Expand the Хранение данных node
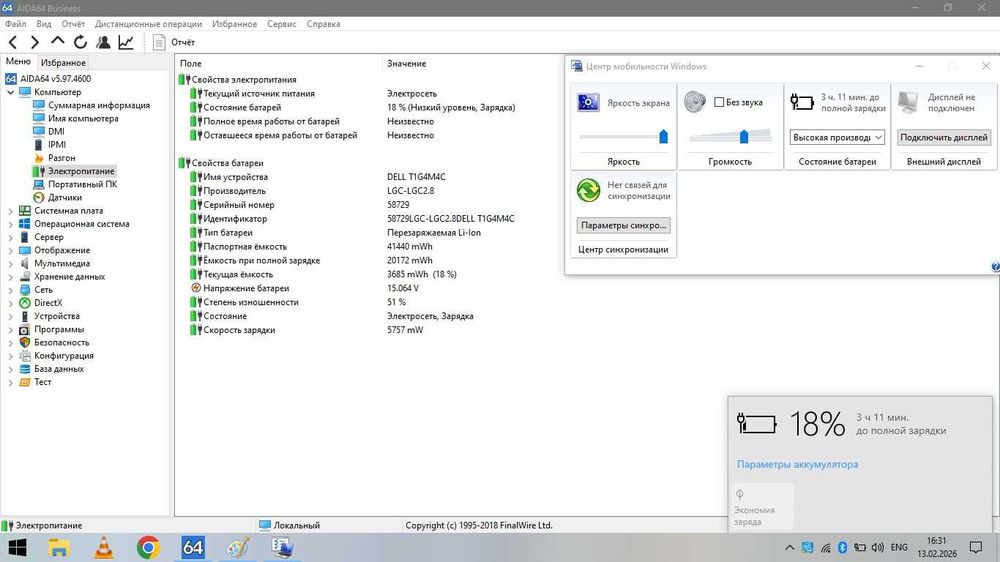Screen dimensions: 1000x562 click(10, 277)
